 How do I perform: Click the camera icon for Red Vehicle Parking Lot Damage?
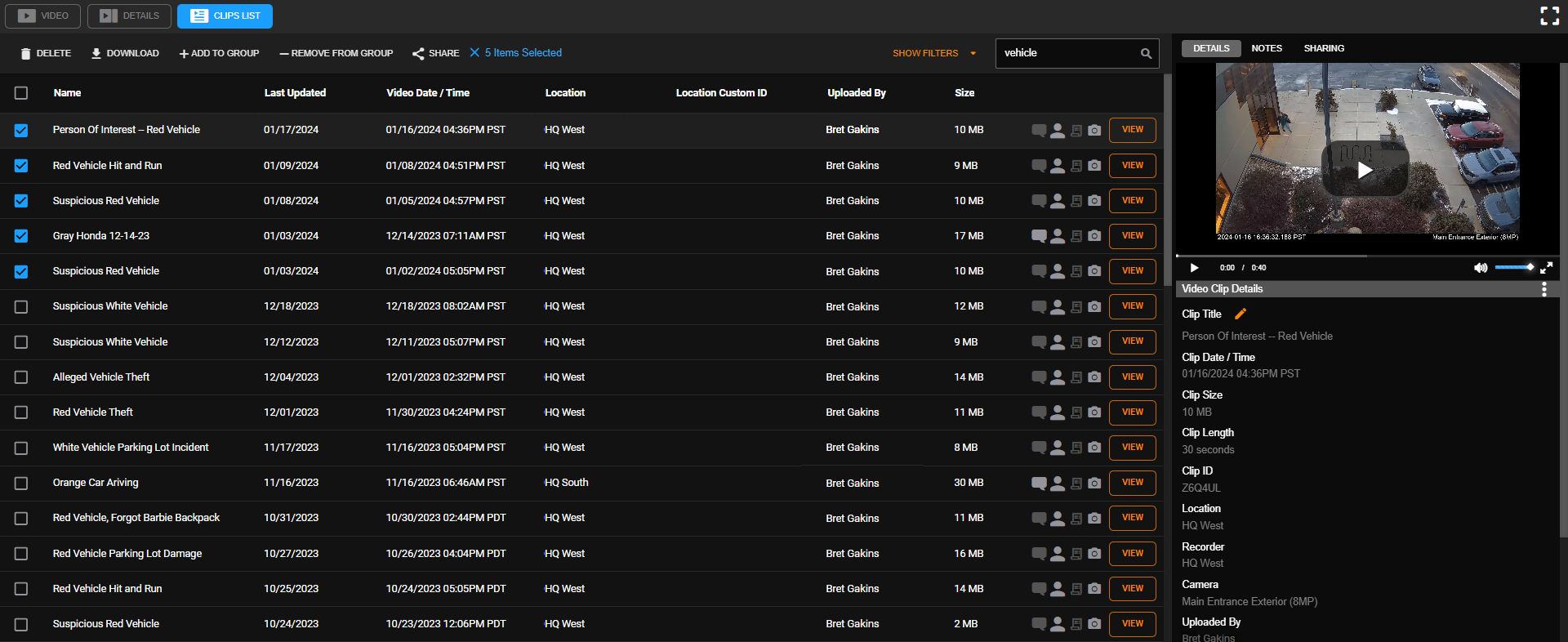coord(1094,554)
